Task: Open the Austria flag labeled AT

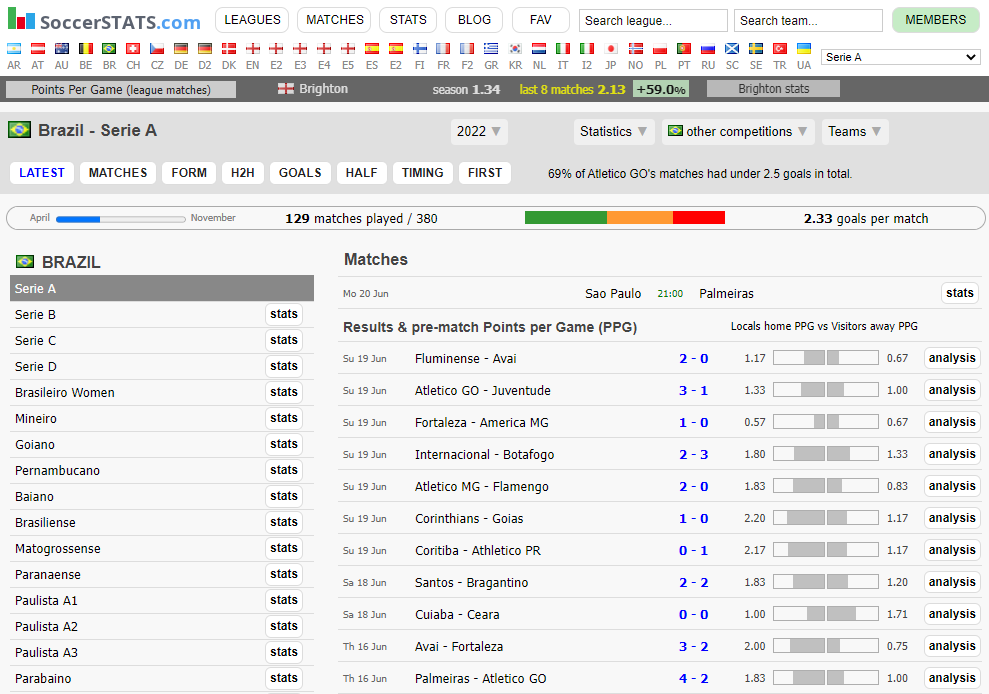Action: point(38,49)
